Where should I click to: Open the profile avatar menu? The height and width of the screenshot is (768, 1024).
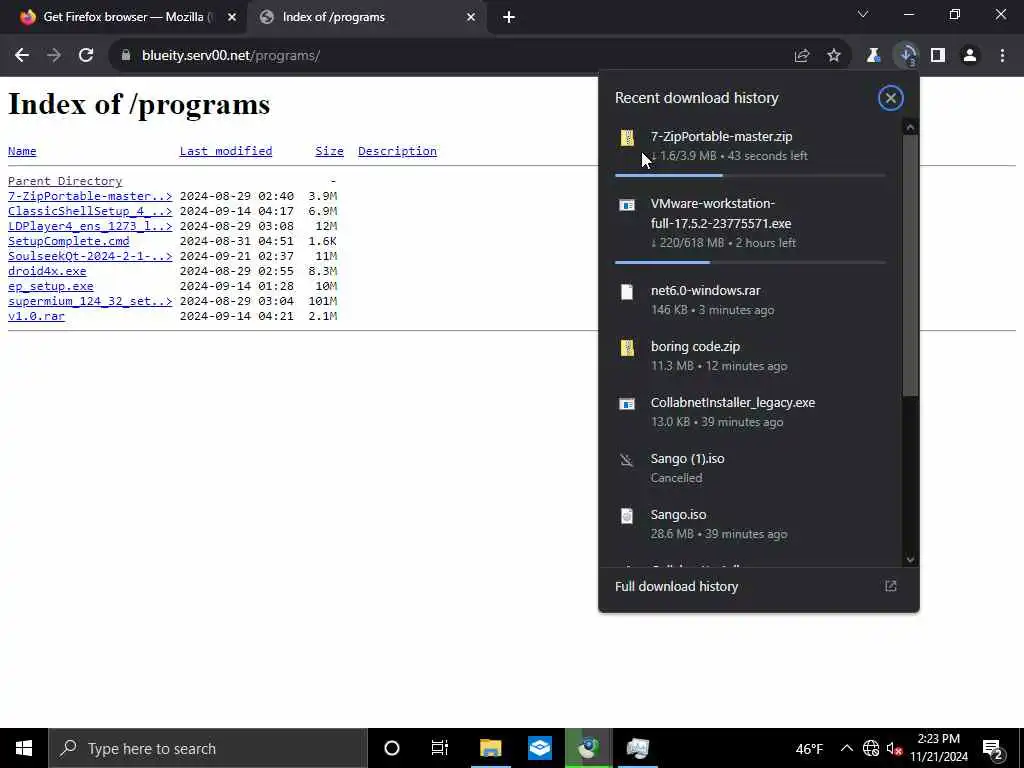(970, 56)
